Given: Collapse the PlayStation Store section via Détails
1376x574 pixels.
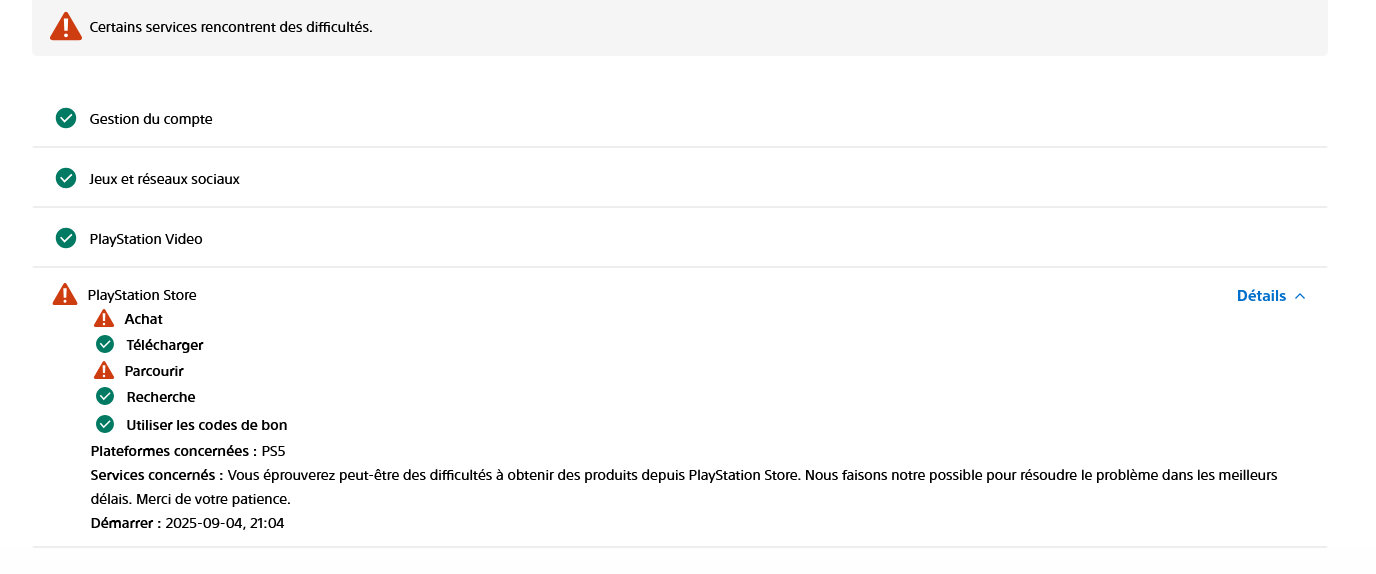Looking at the screenshot, I should pos(1271,296).
